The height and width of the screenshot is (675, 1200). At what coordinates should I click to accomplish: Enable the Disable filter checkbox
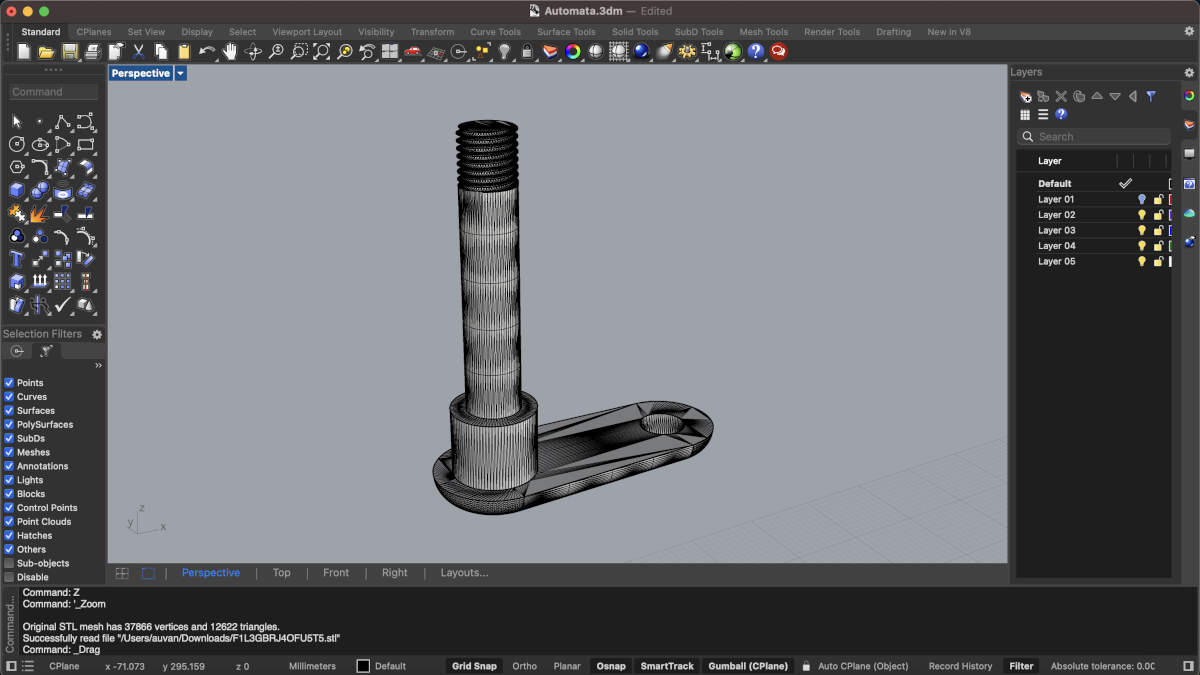[x=9, y=577]
